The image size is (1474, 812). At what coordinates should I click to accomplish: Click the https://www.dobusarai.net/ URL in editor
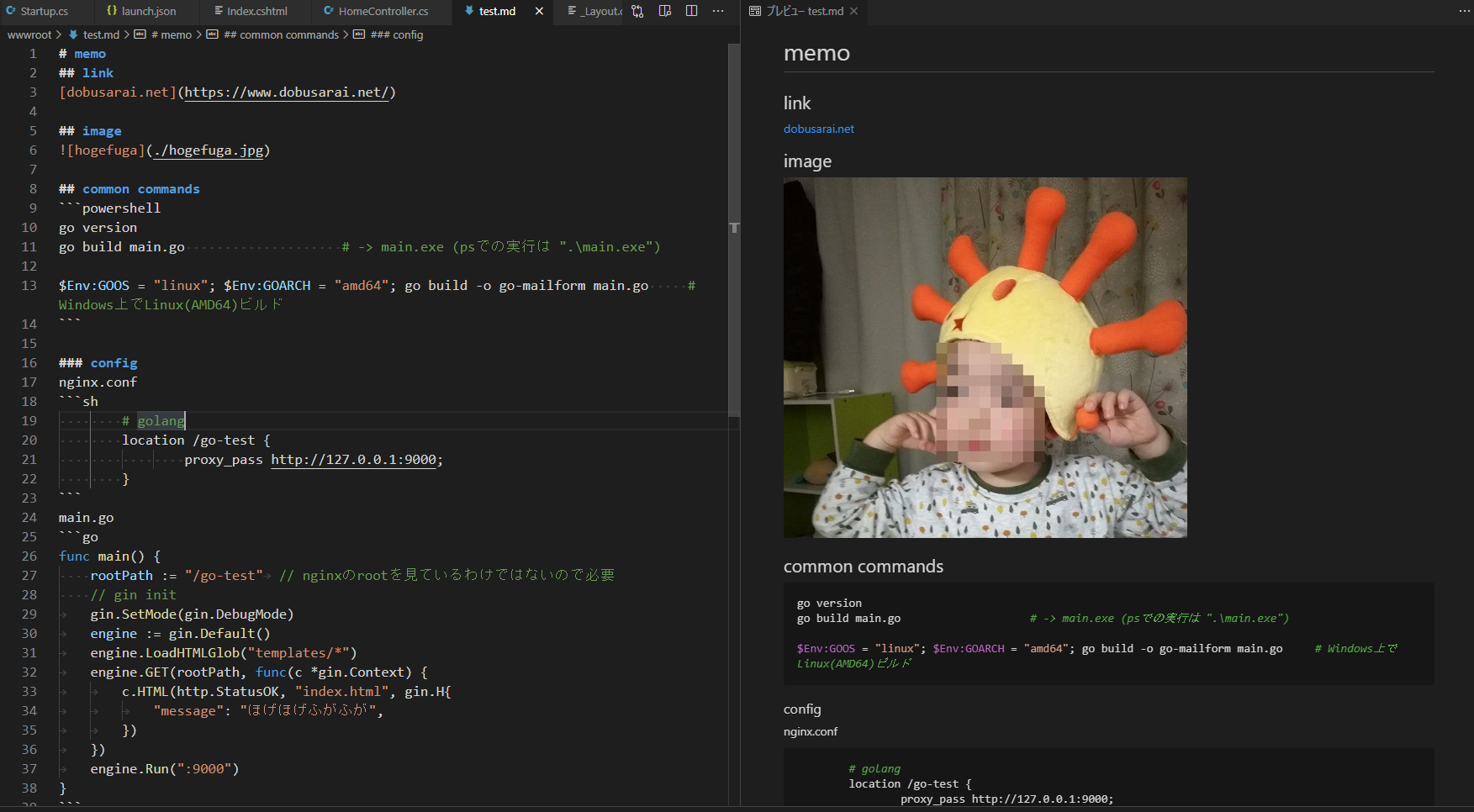click(x=286, y=92)
